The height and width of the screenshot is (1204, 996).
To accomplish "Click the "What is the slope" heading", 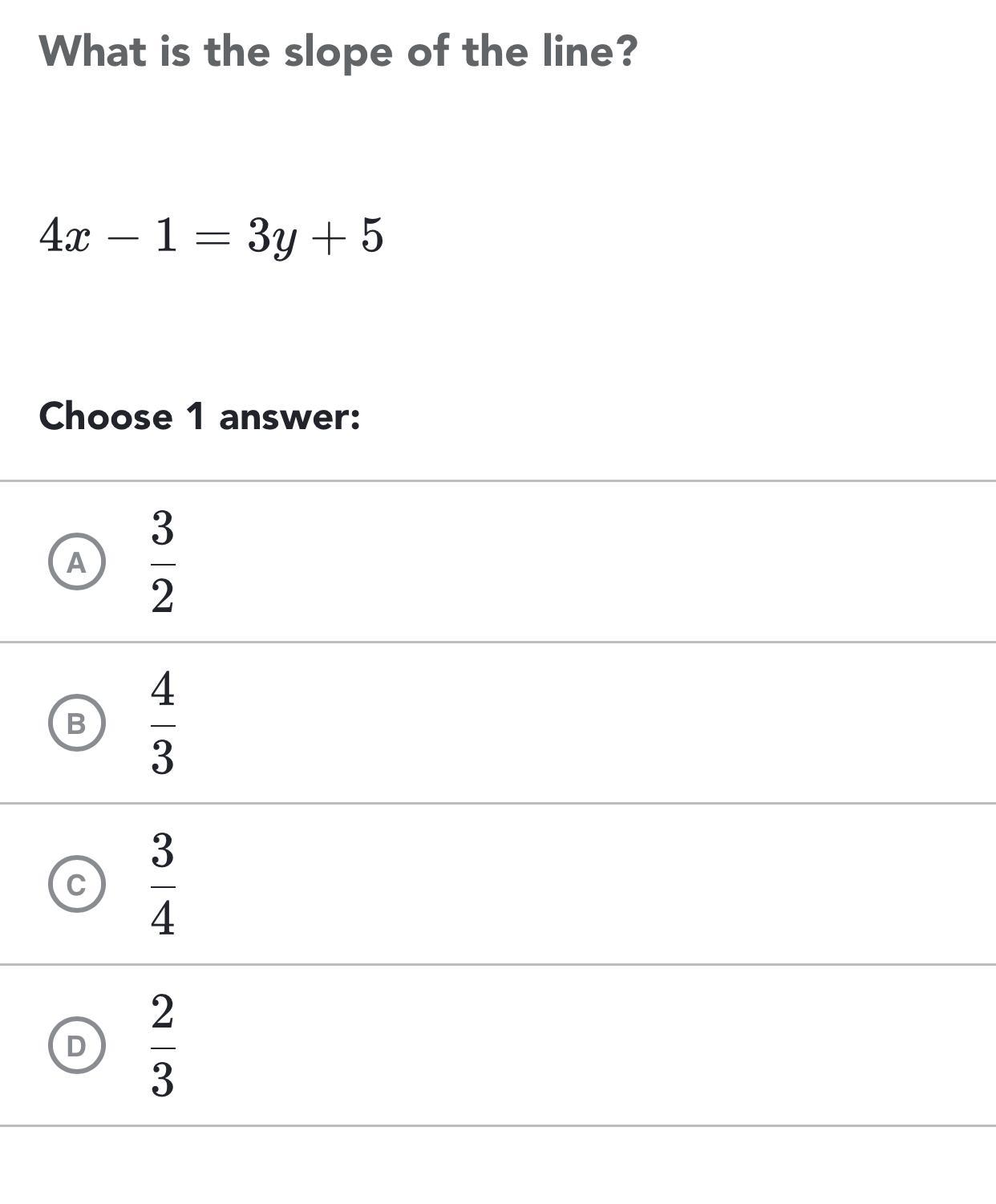I will [x=338, y=51].
